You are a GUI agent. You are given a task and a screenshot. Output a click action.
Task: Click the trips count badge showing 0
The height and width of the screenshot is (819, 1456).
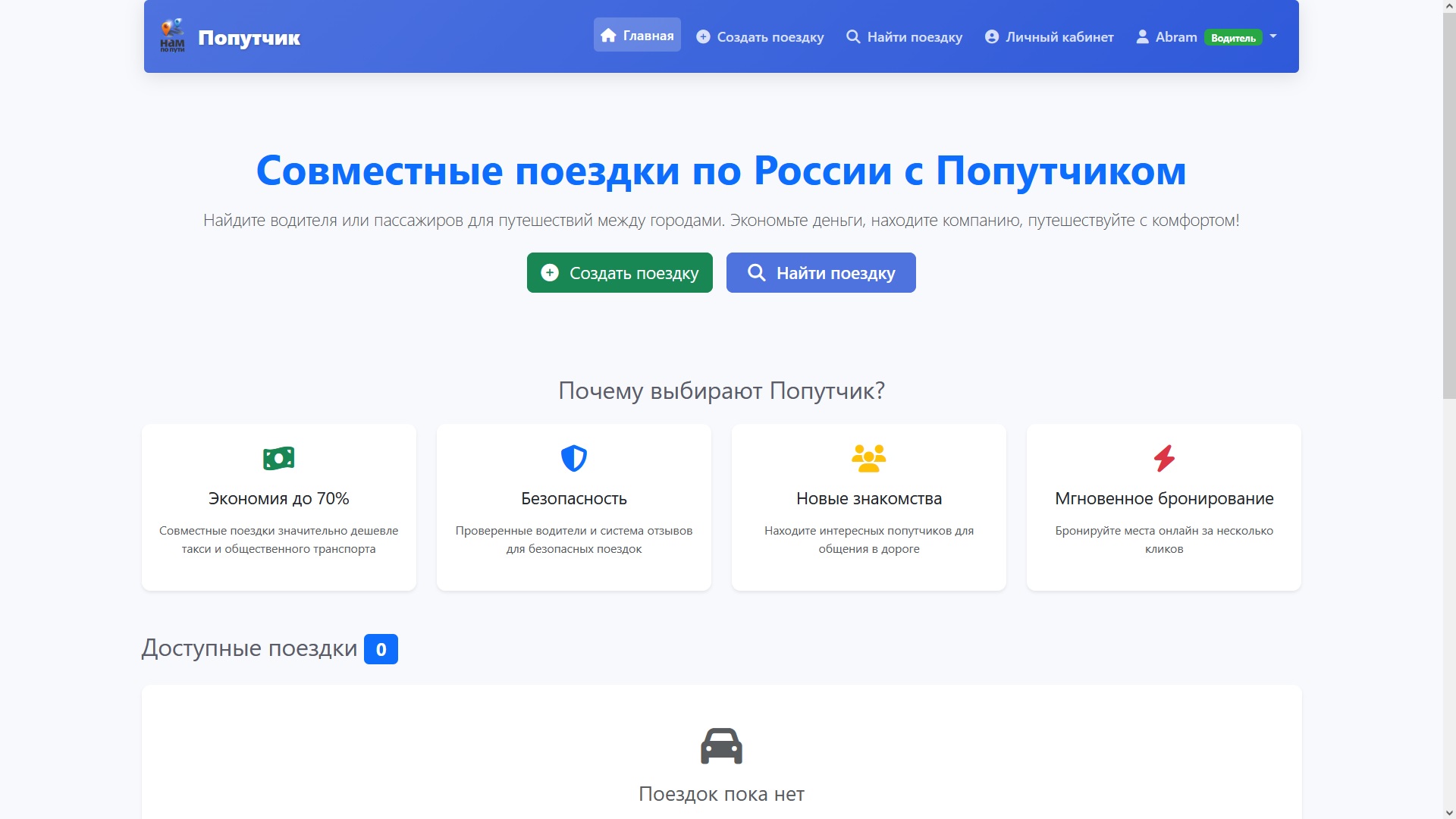pos(381,649)
